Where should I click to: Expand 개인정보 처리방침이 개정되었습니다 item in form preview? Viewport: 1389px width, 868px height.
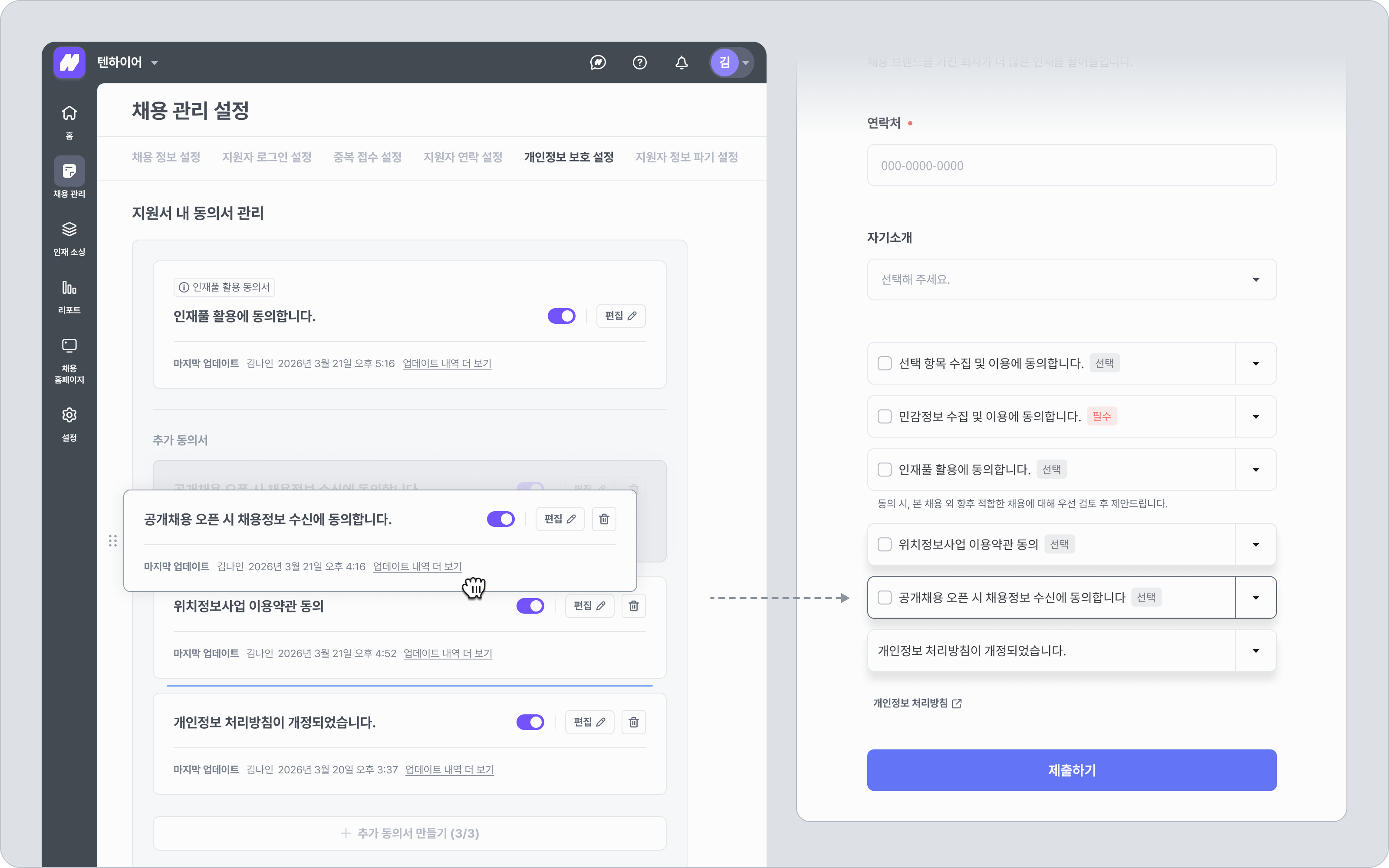pyautogui.click(x=1255, y=651)
